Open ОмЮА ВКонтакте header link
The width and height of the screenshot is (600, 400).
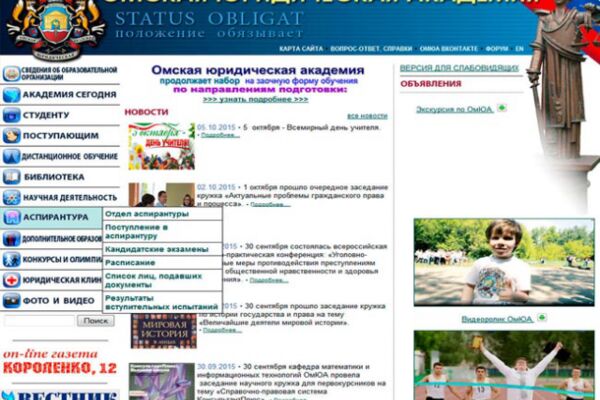pyautogui.click(x=448, y=49)
